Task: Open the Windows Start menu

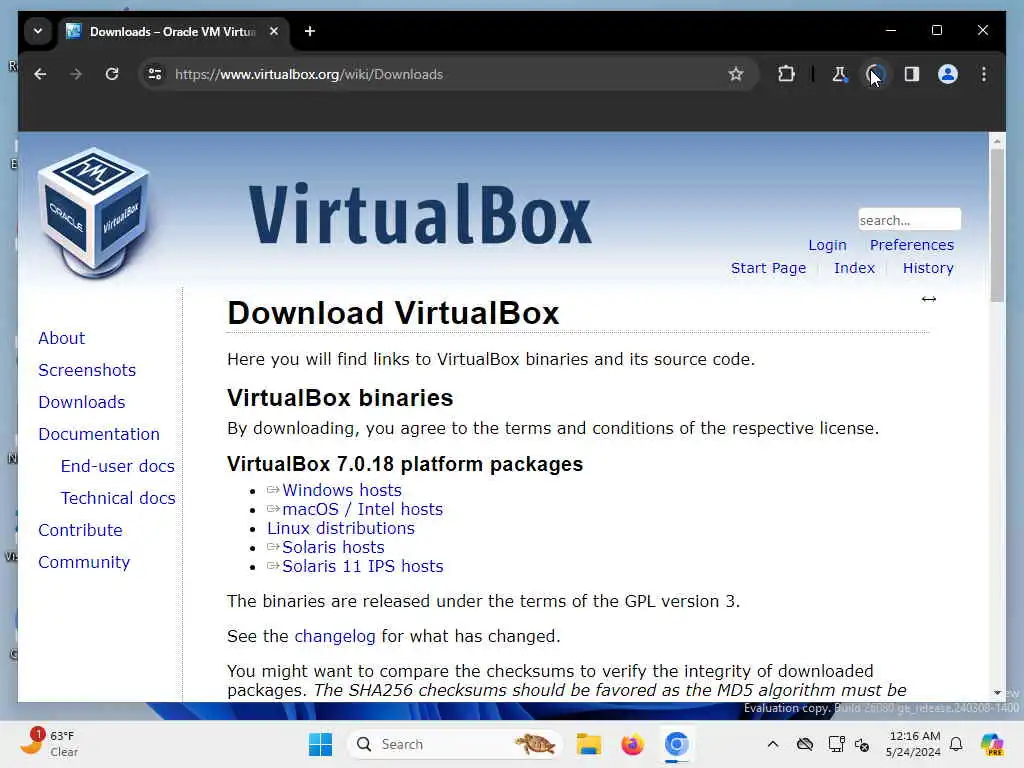Action: 320,744
